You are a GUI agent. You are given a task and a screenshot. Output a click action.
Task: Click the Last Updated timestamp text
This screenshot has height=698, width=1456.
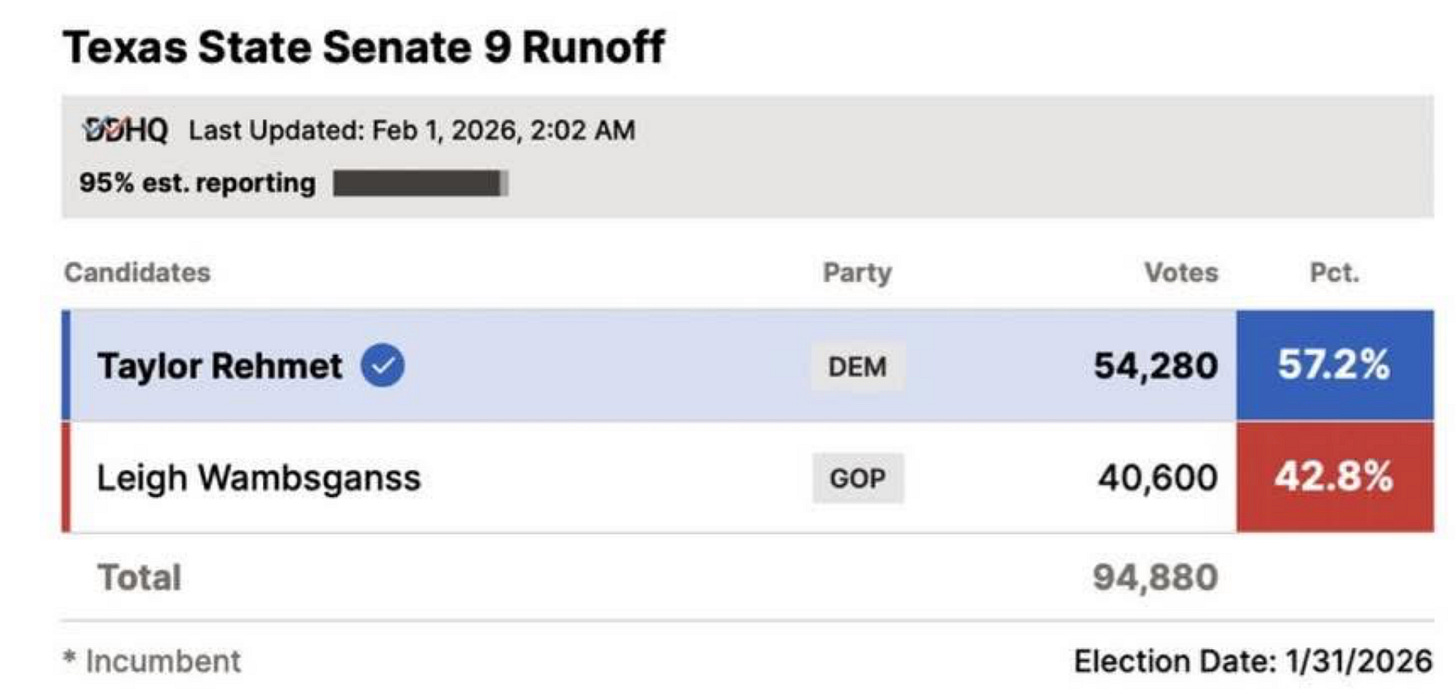pos(412,130)
